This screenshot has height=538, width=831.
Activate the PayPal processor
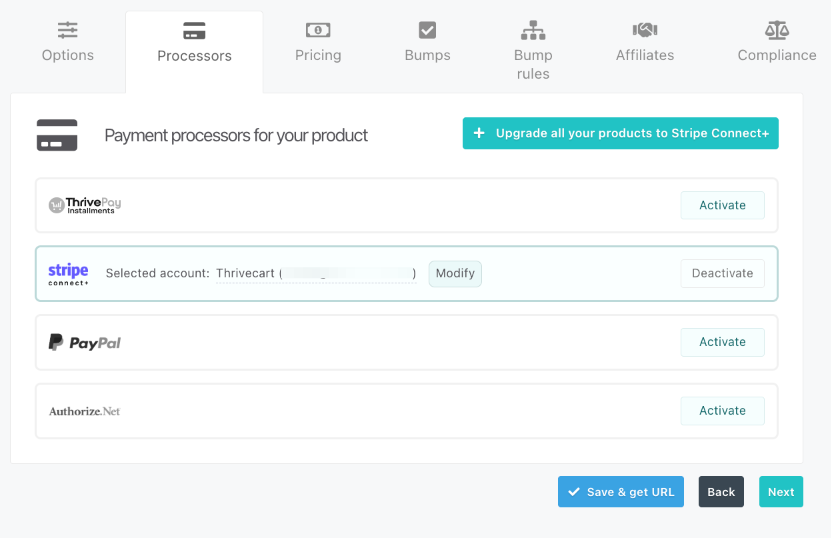click(x=722, y=342)
